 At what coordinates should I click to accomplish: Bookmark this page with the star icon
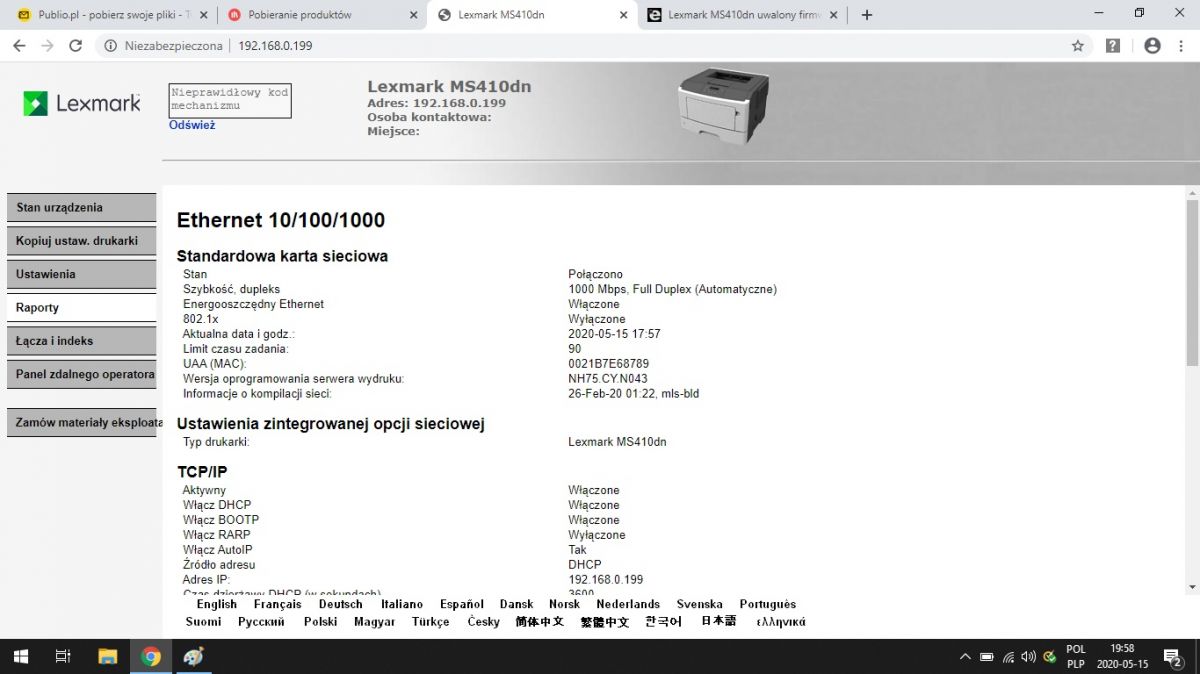click(x=1077, y=46)
